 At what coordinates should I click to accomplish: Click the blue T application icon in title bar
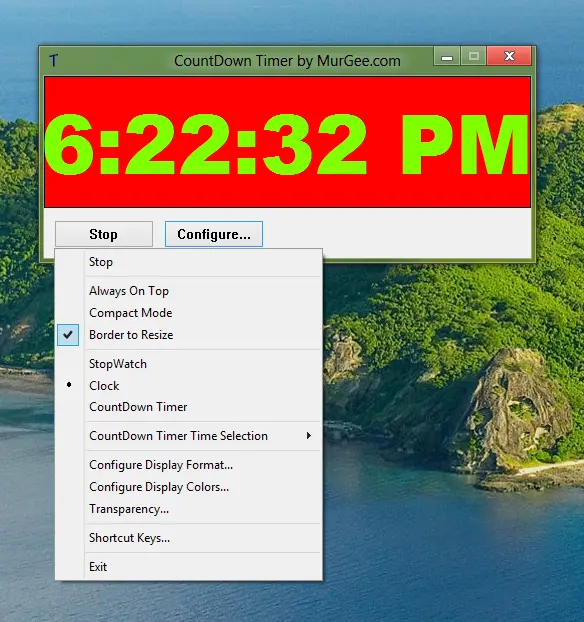point(54,61)
